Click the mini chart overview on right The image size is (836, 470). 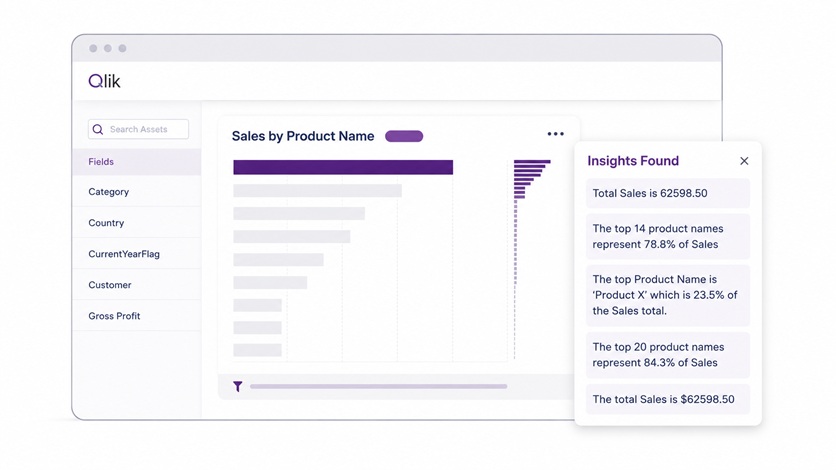pyautogui.click(x=532, y=259)
